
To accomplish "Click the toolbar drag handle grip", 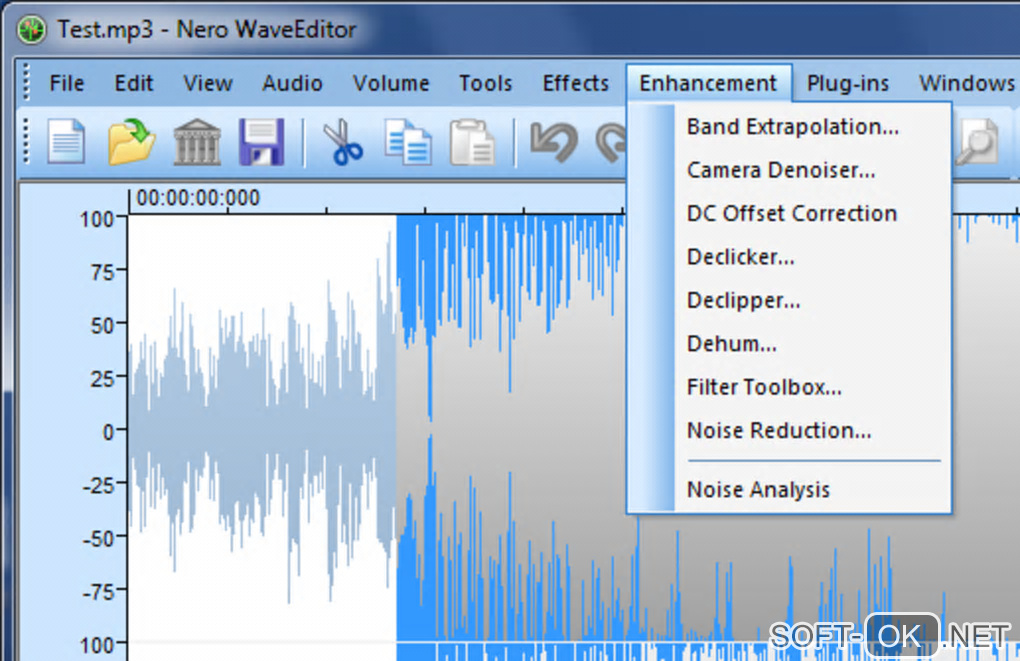I will click(26, 141).
